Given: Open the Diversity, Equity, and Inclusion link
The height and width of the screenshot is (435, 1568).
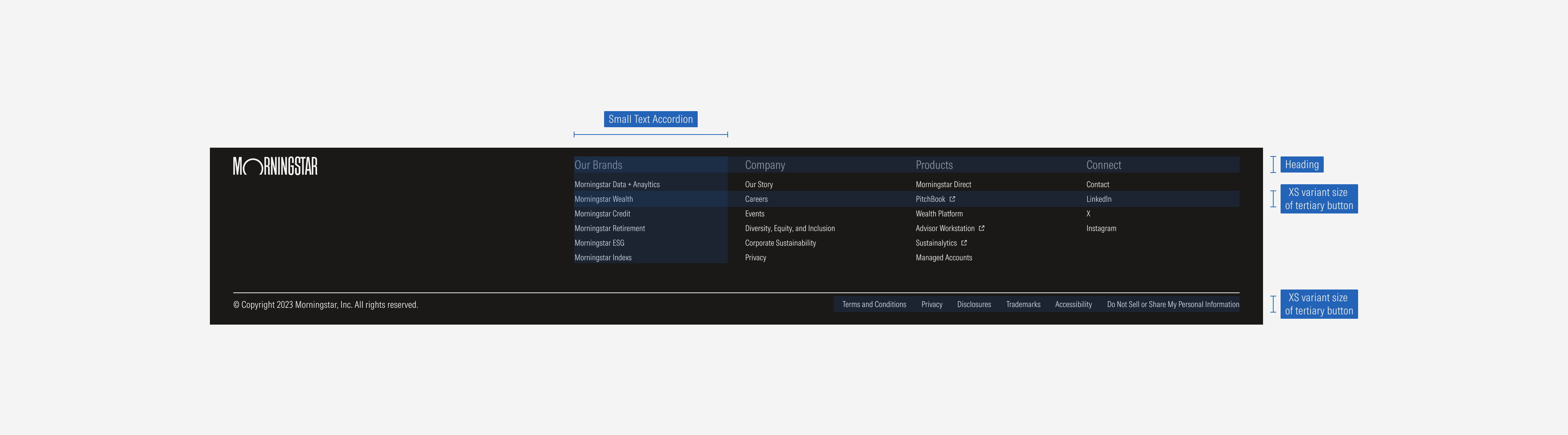Looking at the screenshot, I should point(790,228).
